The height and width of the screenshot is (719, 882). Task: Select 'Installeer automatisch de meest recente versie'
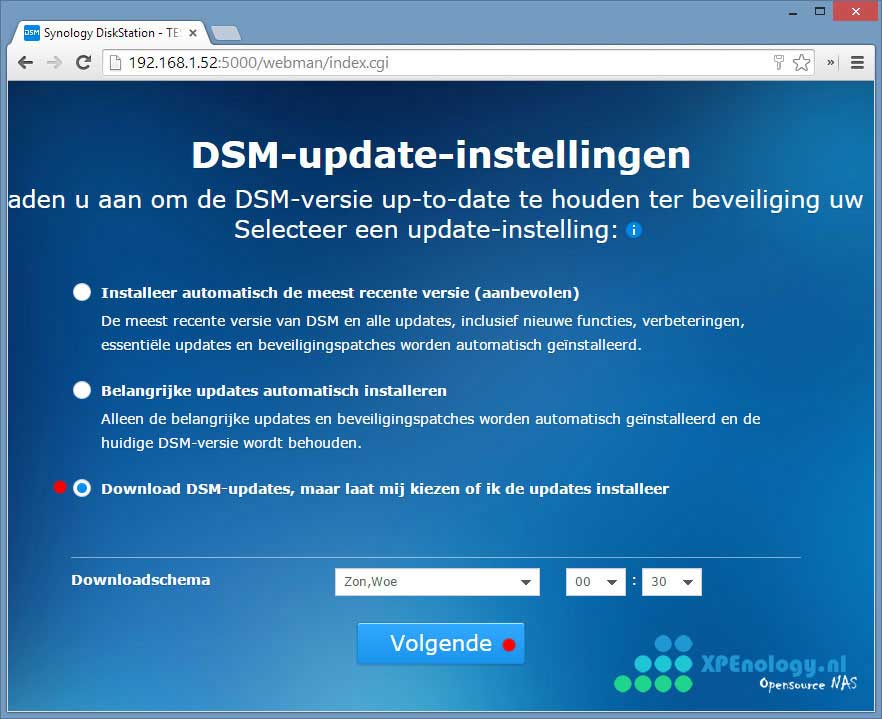coord(82,292)
